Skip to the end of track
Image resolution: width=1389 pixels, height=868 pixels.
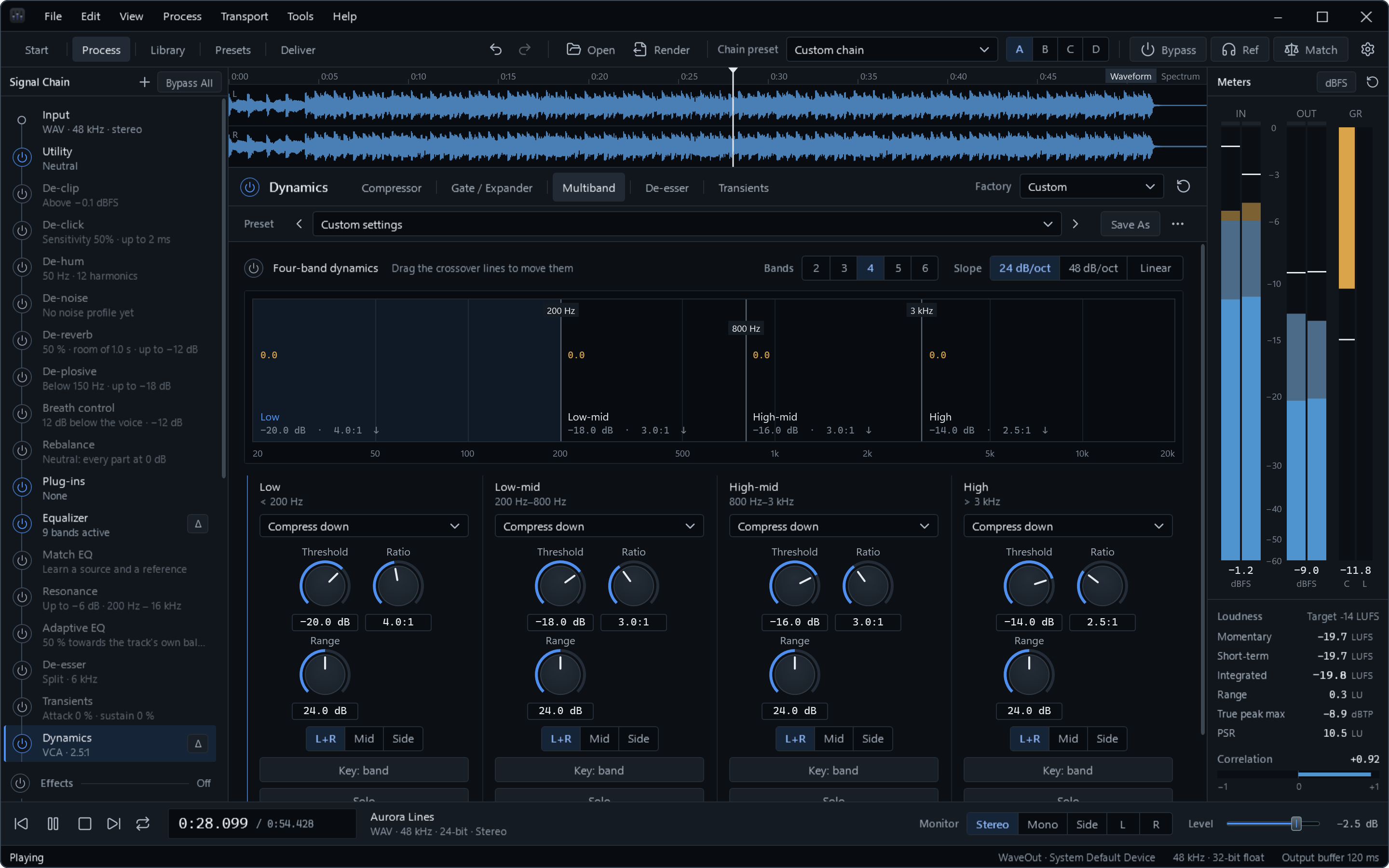pos(114,824)
